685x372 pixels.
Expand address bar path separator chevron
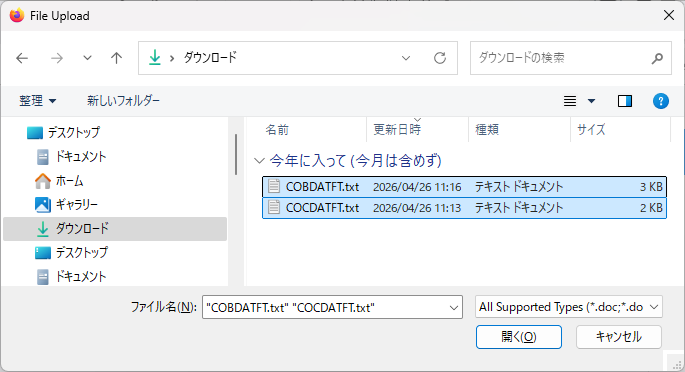click(172, 58)
